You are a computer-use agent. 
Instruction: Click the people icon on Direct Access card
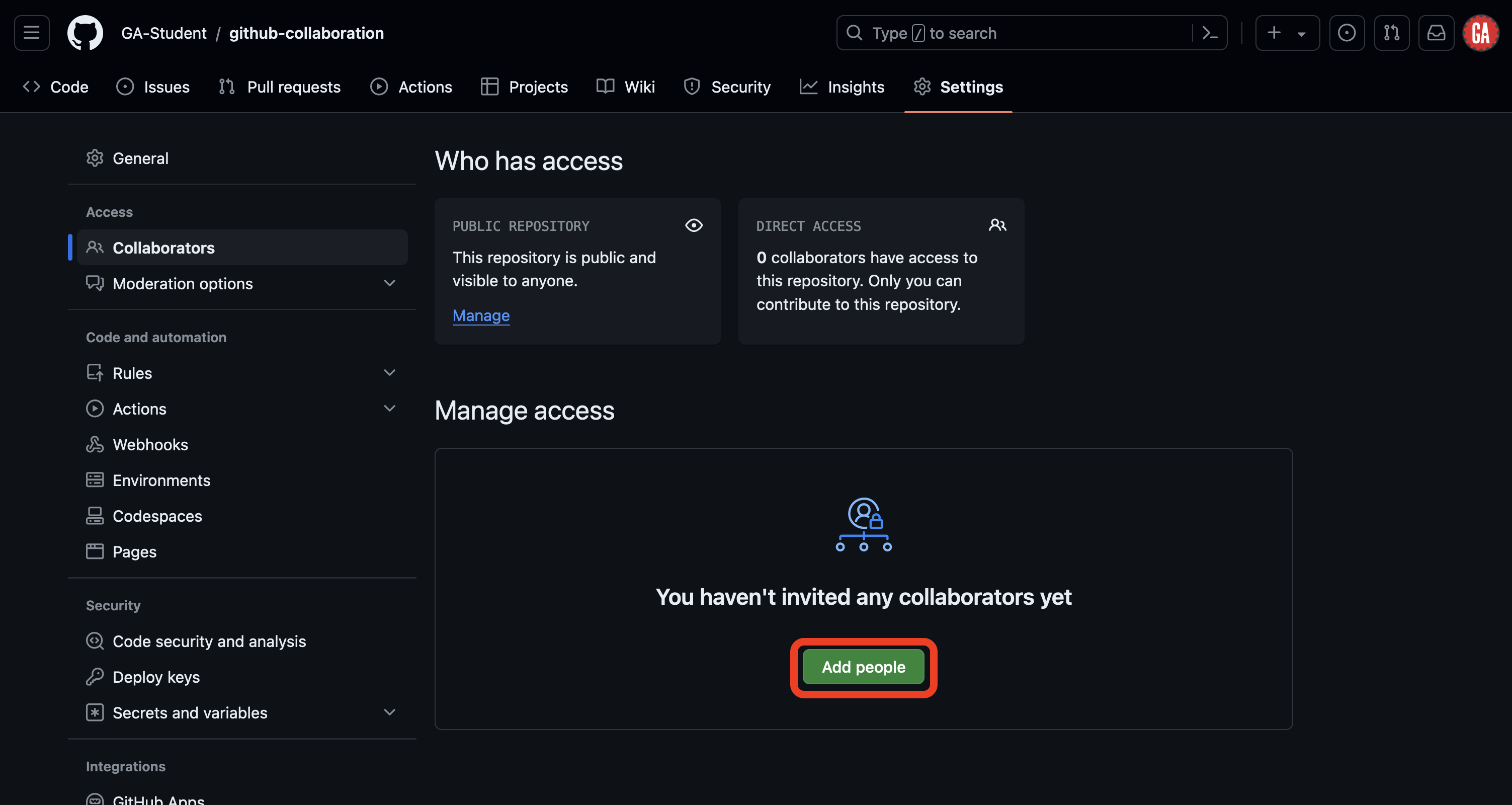click(x=997, y=224)
